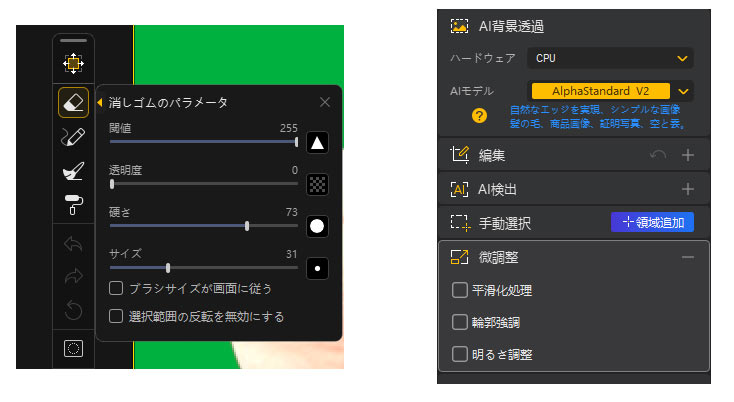Enable 選択範囲の反転を無効にする checkbox
The width and height of the screenshot is (734, 402).
(x=116, y=316)
